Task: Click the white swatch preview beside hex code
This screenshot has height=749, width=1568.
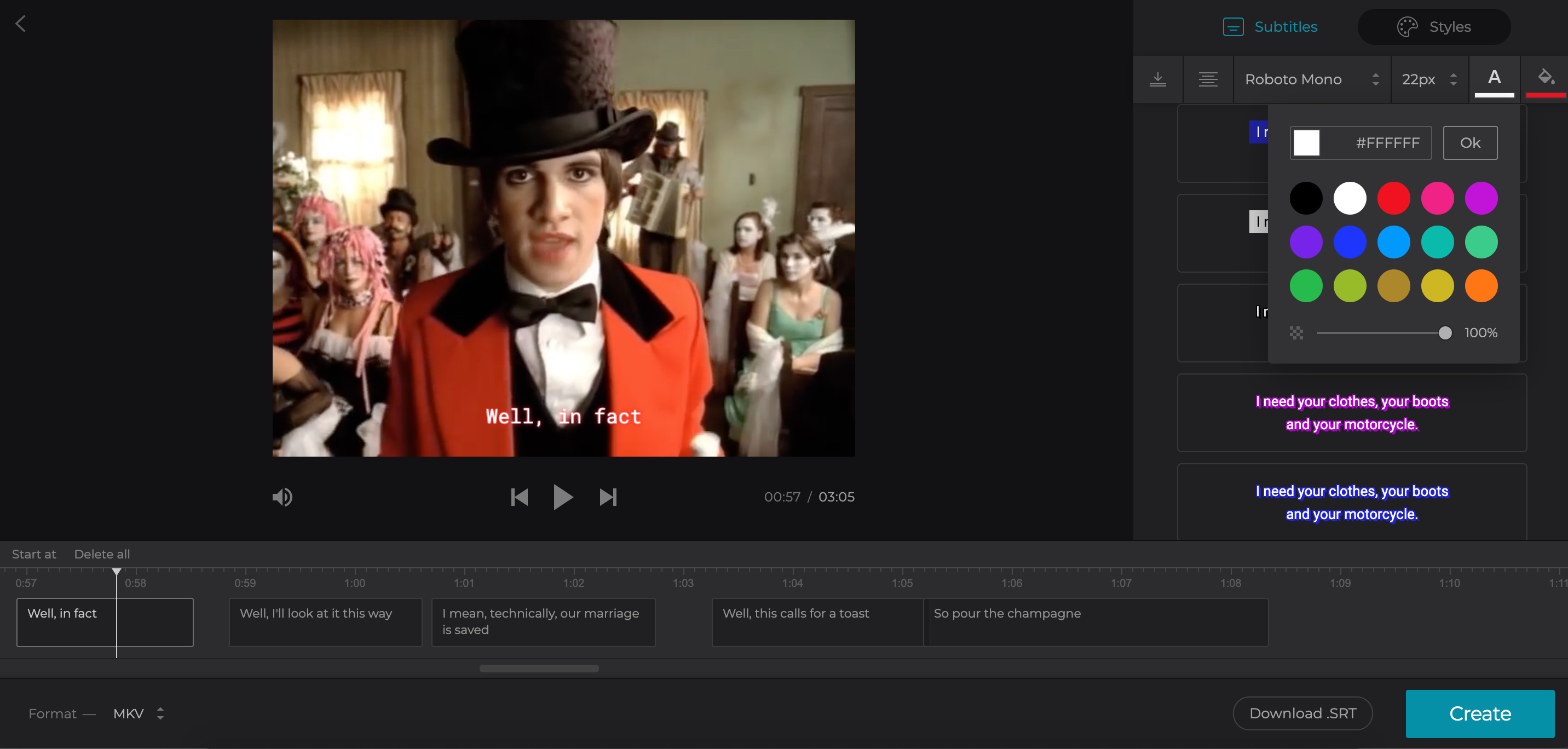Action: point(1306,142)
